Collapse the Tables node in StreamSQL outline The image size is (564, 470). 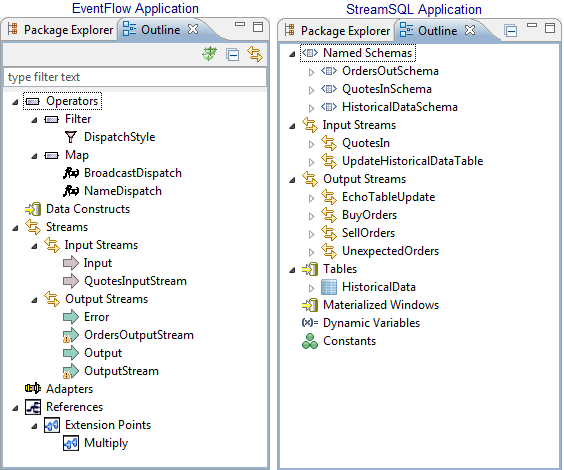point(292,270)
